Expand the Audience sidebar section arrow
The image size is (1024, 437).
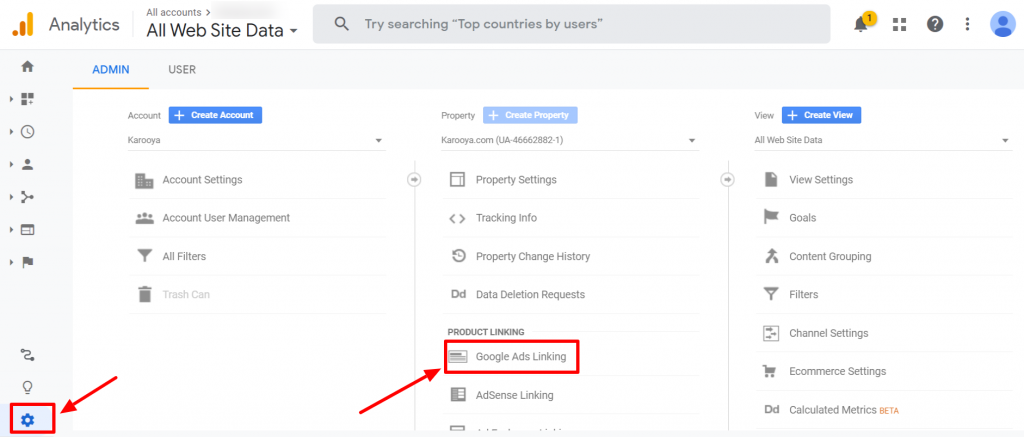[x=11, y=165]
